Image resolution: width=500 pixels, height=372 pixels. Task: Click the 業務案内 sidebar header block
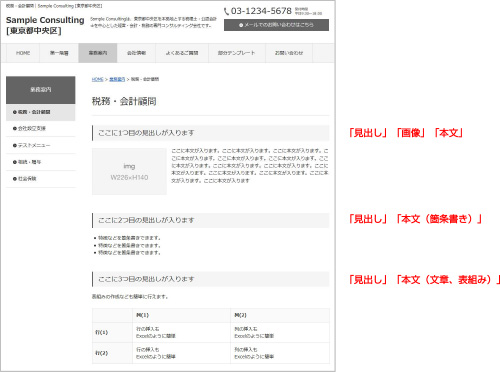(41, 90)
